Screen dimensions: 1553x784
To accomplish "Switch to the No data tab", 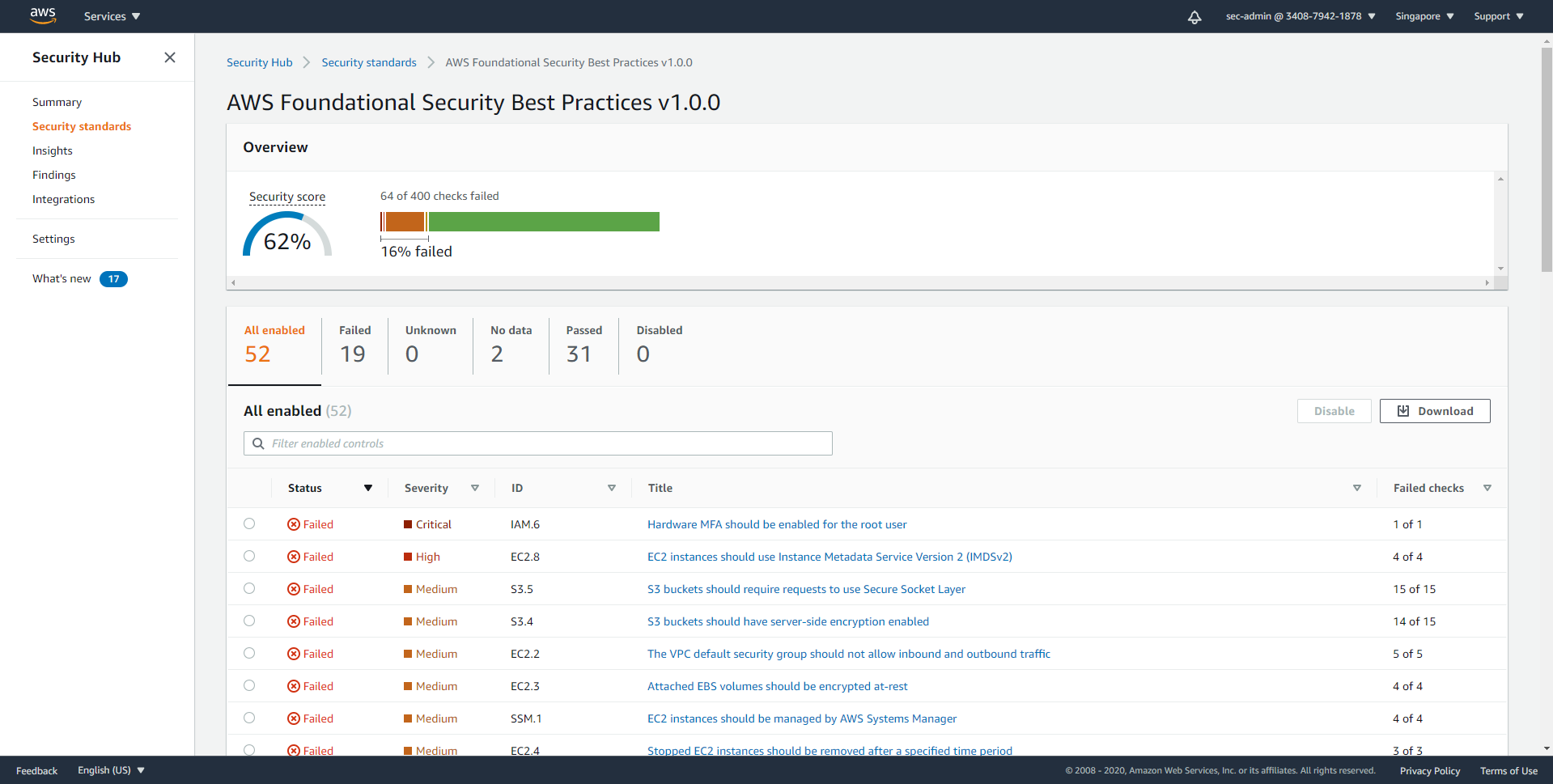I will tap(511, 345).
